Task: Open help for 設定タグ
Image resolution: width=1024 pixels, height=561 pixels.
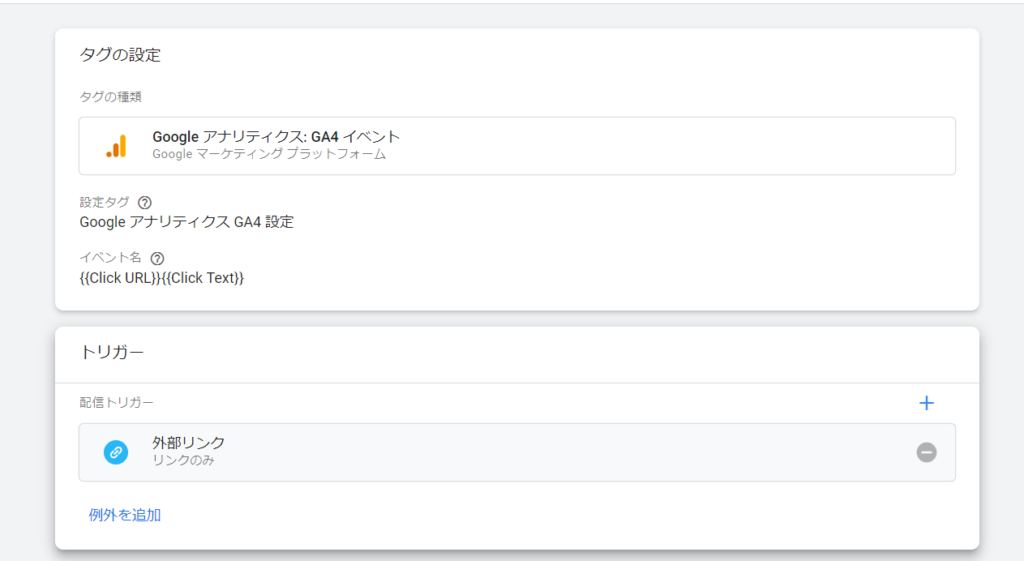Action: [x=145, y=202]
